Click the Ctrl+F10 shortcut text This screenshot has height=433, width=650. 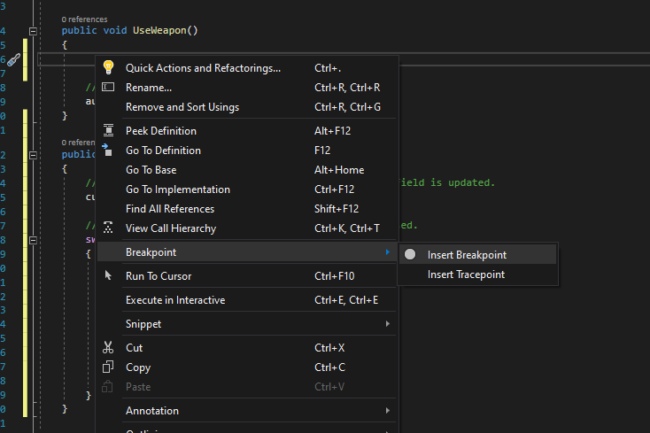334,276
